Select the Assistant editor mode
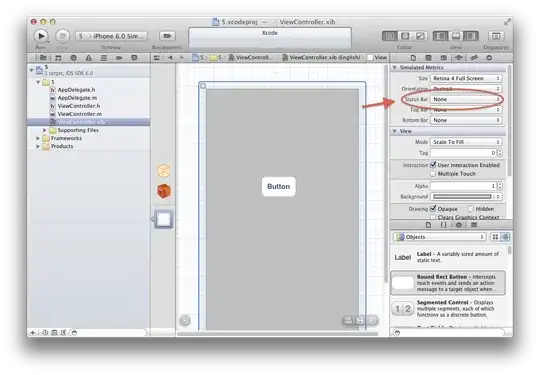 point(405,36)
